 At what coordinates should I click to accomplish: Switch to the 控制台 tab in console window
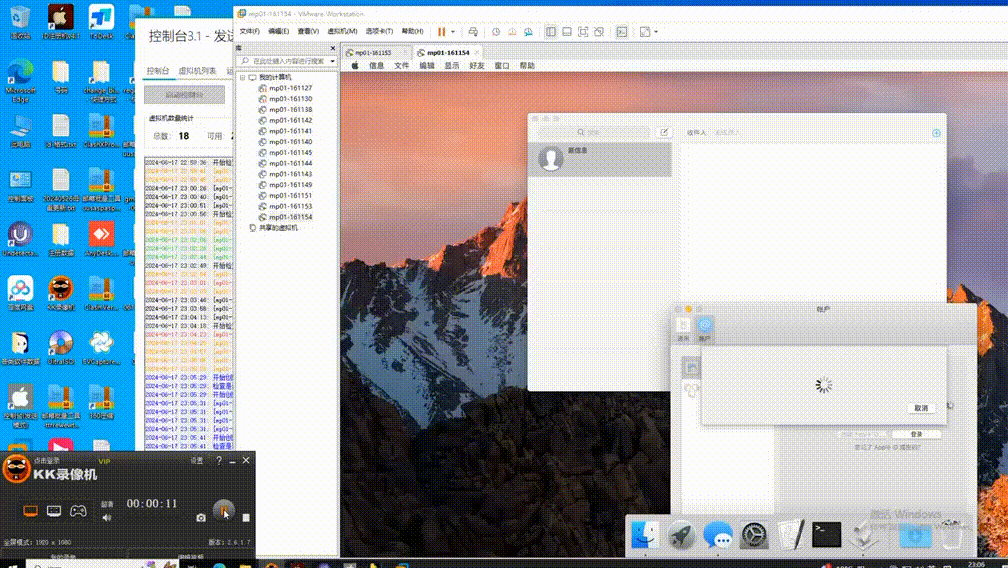[158, 71]
